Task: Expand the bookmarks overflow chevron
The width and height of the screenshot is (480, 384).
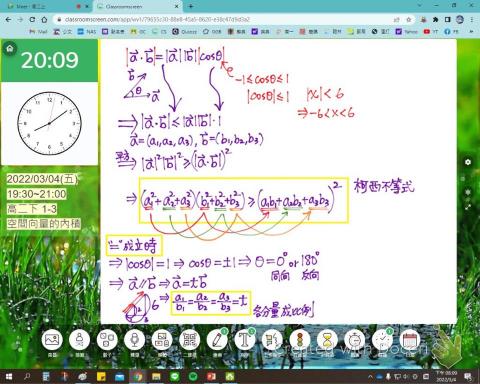Action: (471, 31)
